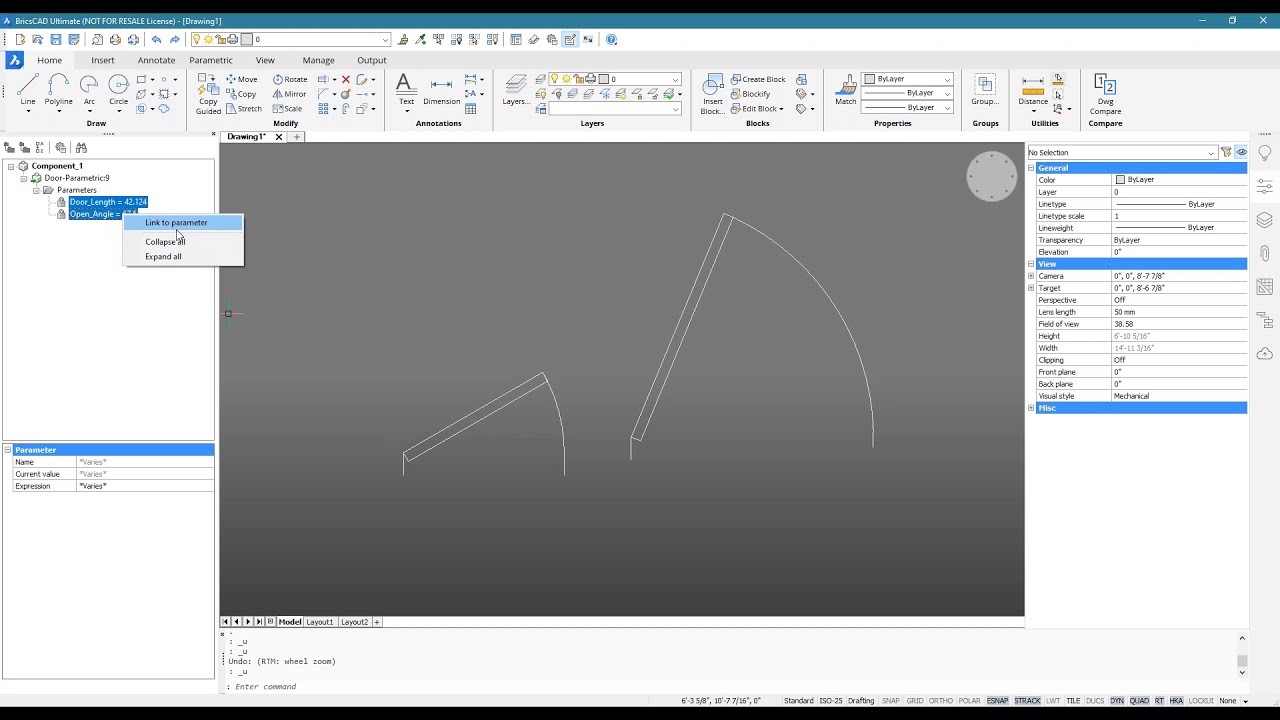Open the ByLayer color dropdown in ribbon
The height and width of the screenshot is (720, 1280).
(x=907, y=79)
